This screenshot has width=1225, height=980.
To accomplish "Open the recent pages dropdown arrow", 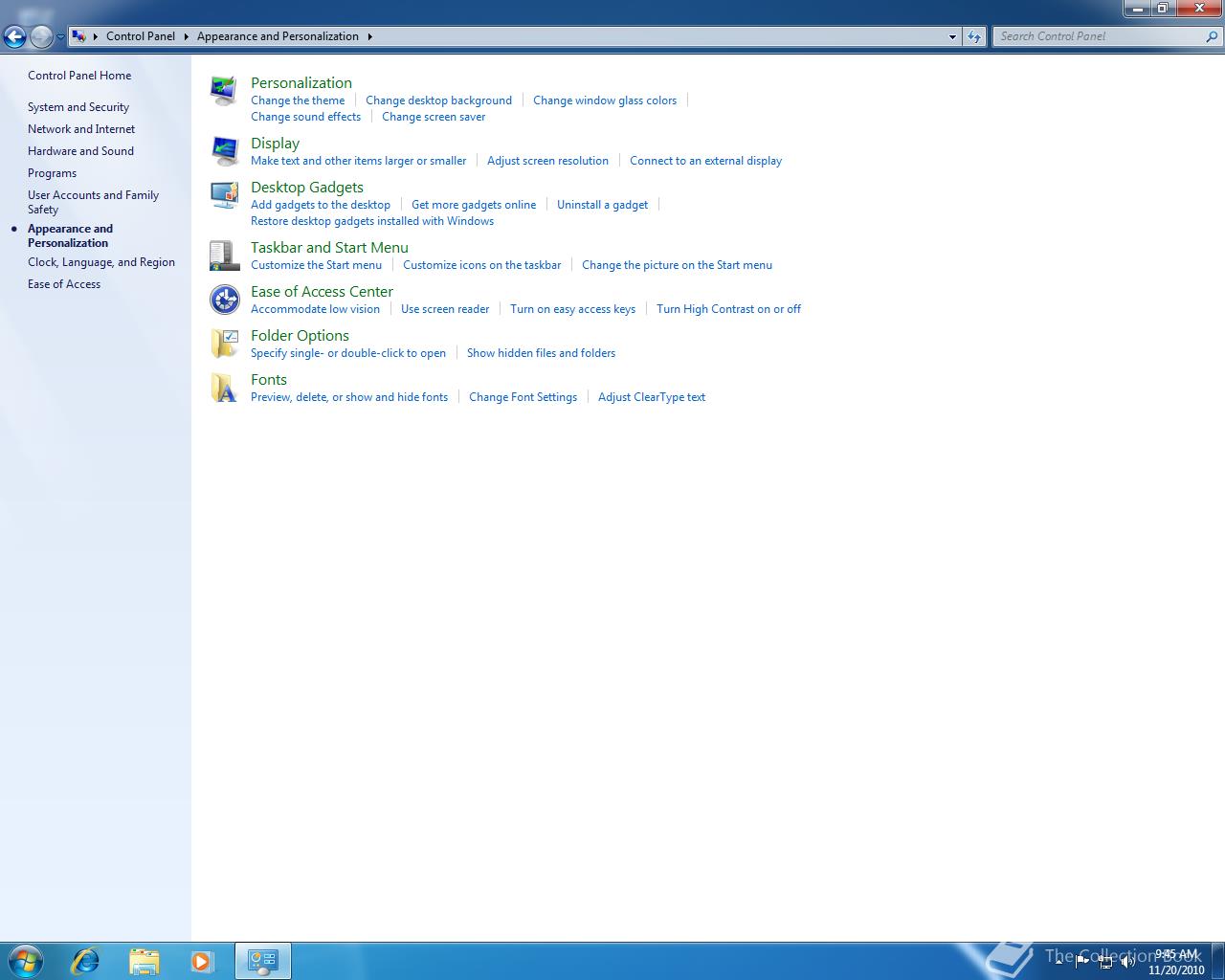I will pos(60,37).
